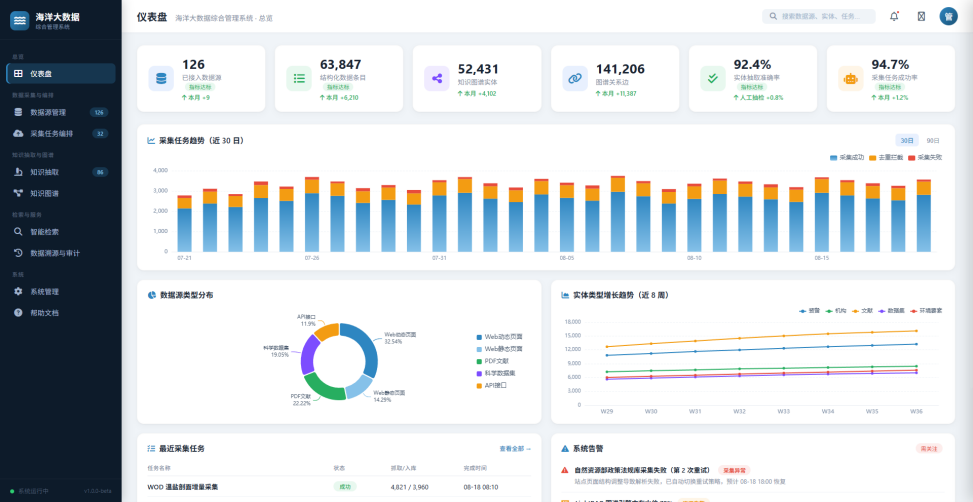The width and height of the screenshot is (973, 502).
Task: Open 仪表盘 via its grid icon
Action: click(19, 74)
